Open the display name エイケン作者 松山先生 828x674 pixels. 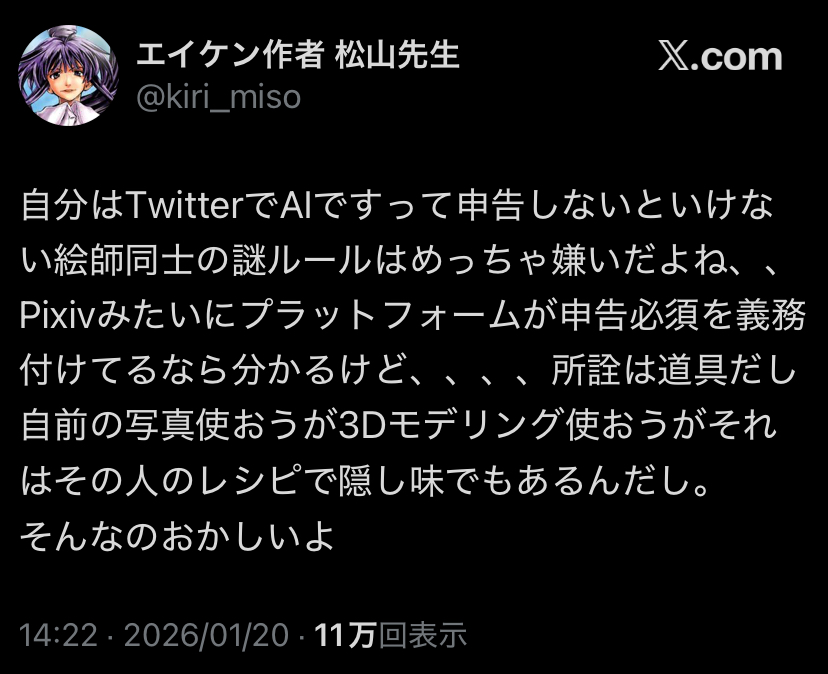(x=298, y=55)
